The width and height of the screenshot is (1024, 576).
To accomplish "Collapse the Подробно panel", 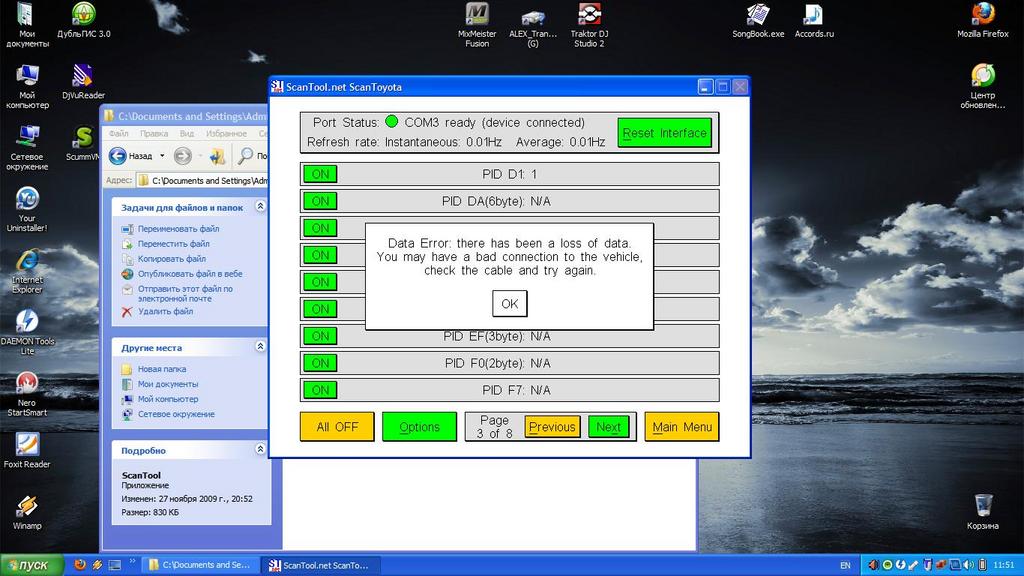I will pos(260,449).
